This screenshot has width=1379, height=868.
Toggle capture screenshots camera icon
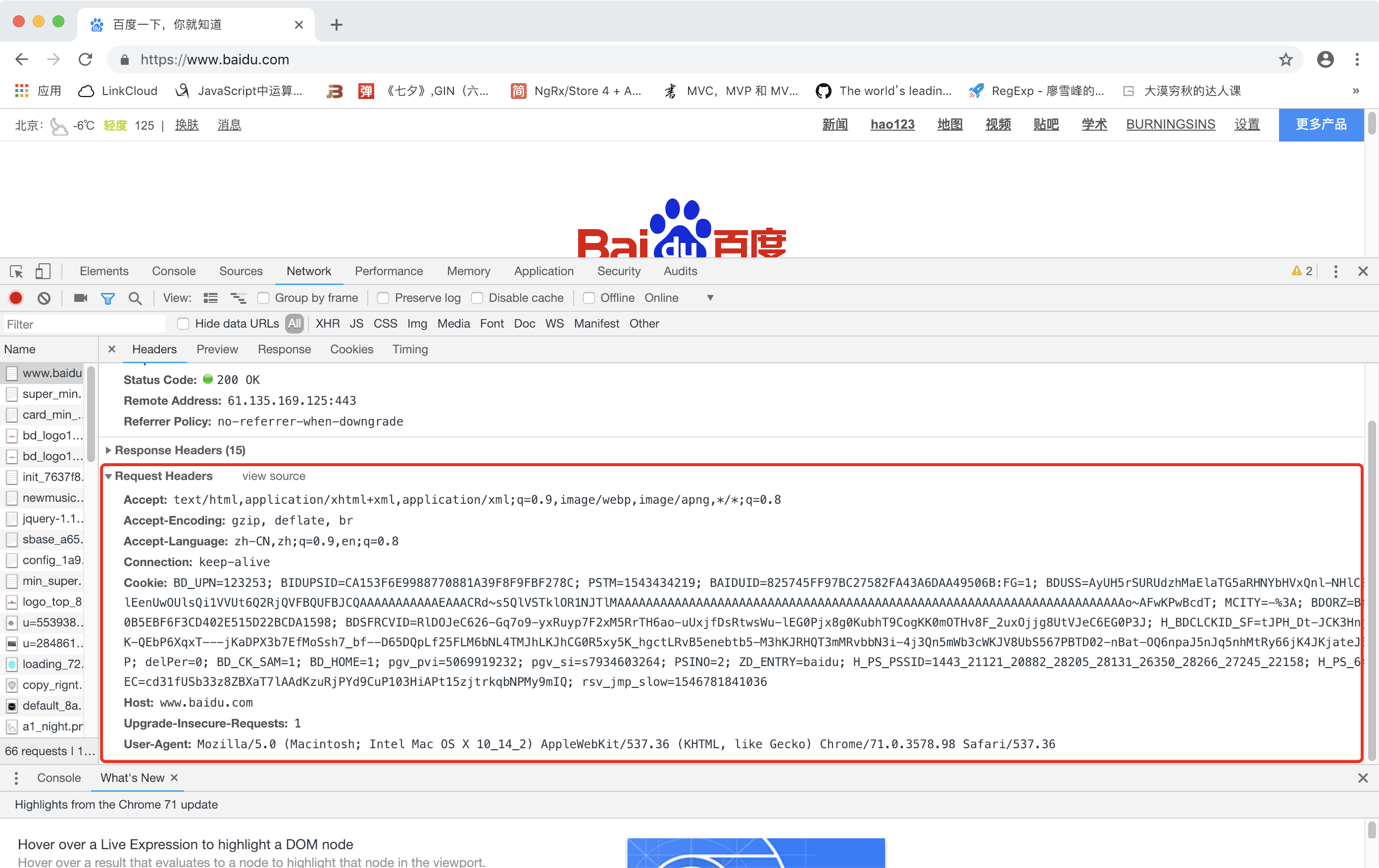click(80, 298)
